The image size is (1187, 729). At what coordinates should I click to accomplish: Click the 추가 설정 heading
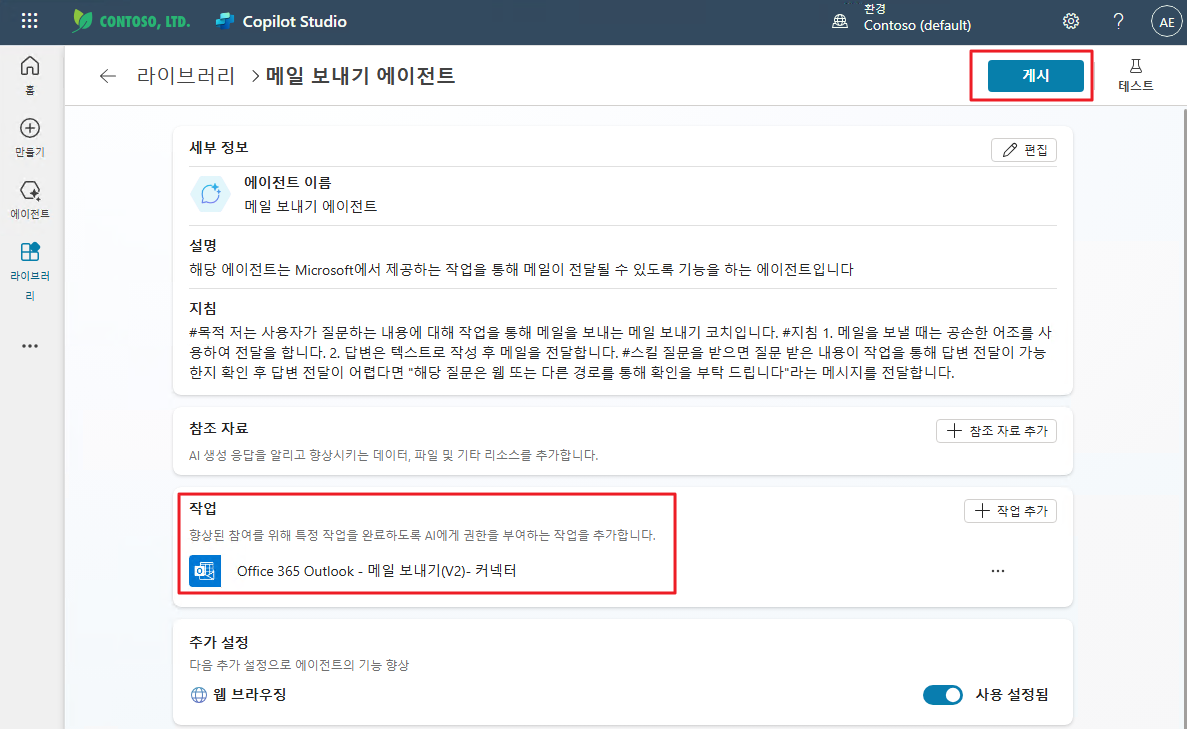click(219, 643)
